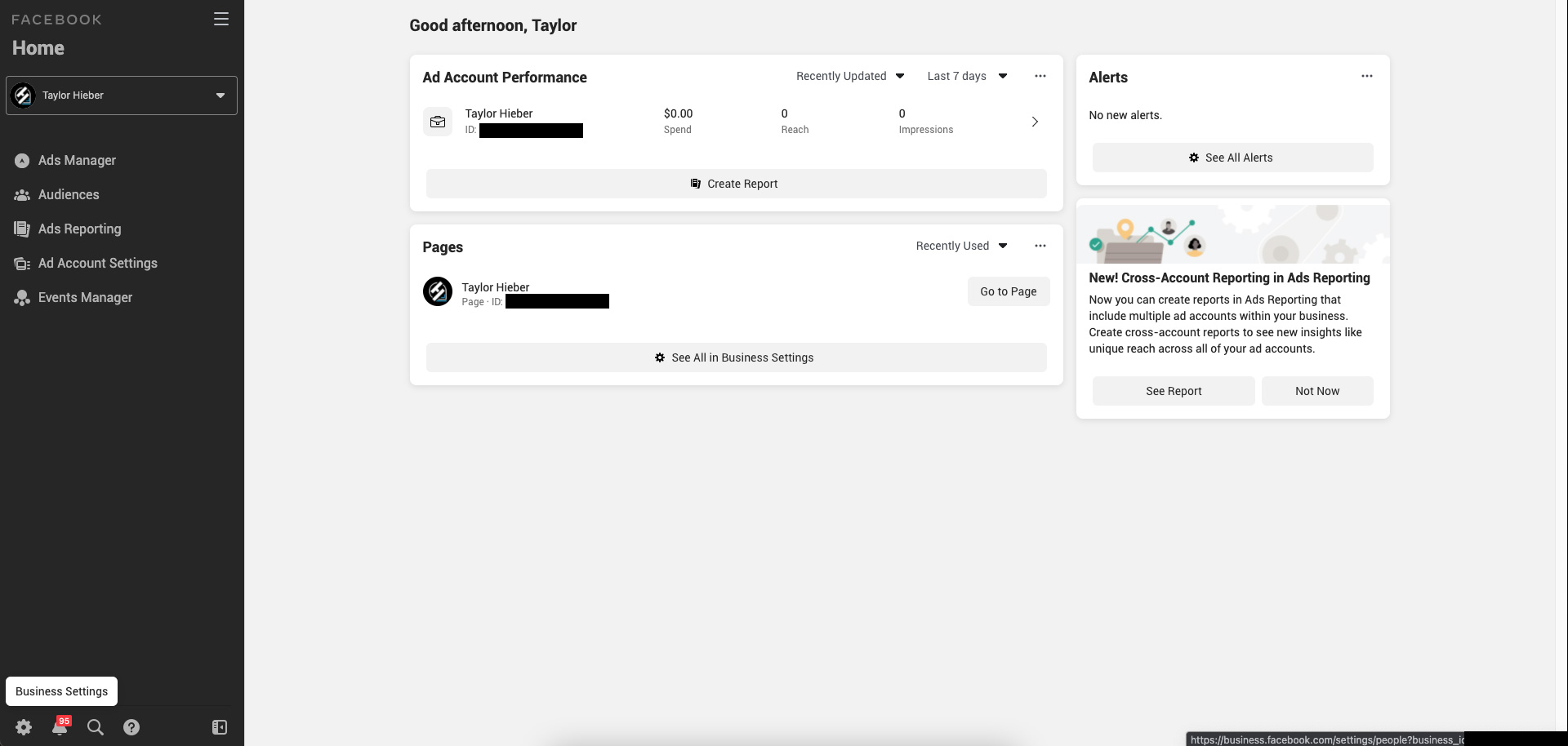The width and height of the screenshot is (1568, 746).
Task: Click See All in Business Settings
Action: [736, 357]
